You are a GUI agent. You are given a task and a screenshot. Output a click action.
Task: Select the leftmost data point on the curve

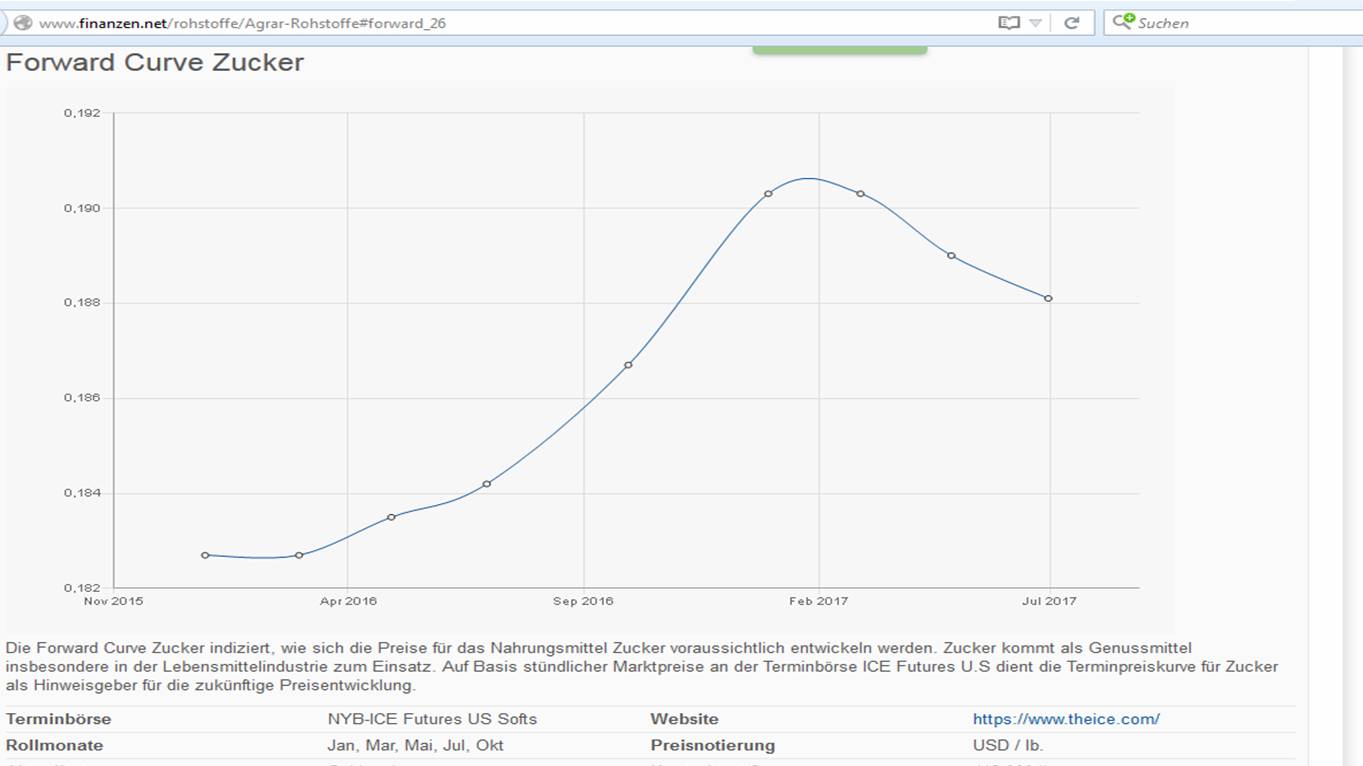click(x=205, y=555)
